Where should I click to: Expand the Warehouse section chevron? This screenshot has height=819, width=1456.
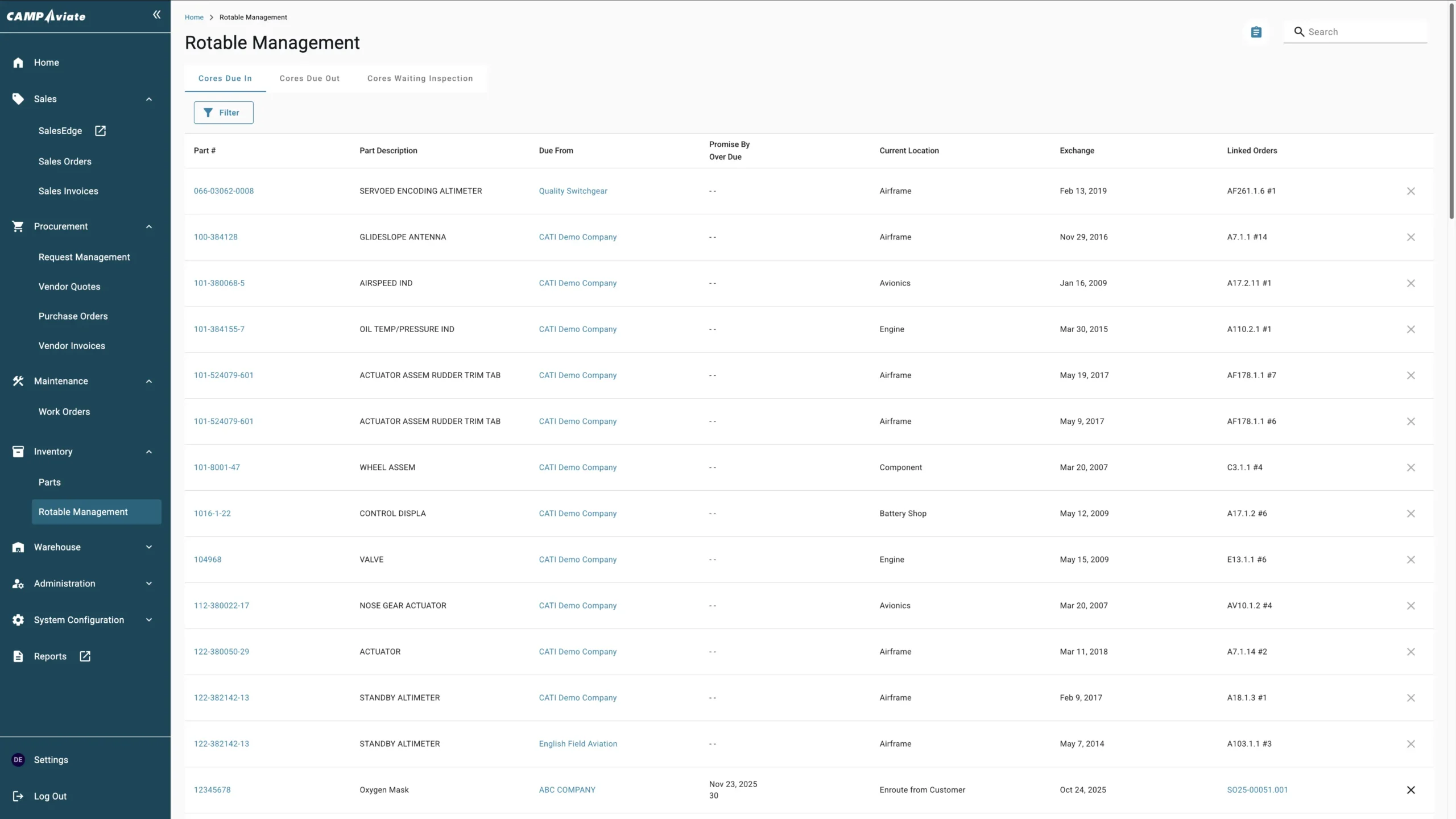149,547
